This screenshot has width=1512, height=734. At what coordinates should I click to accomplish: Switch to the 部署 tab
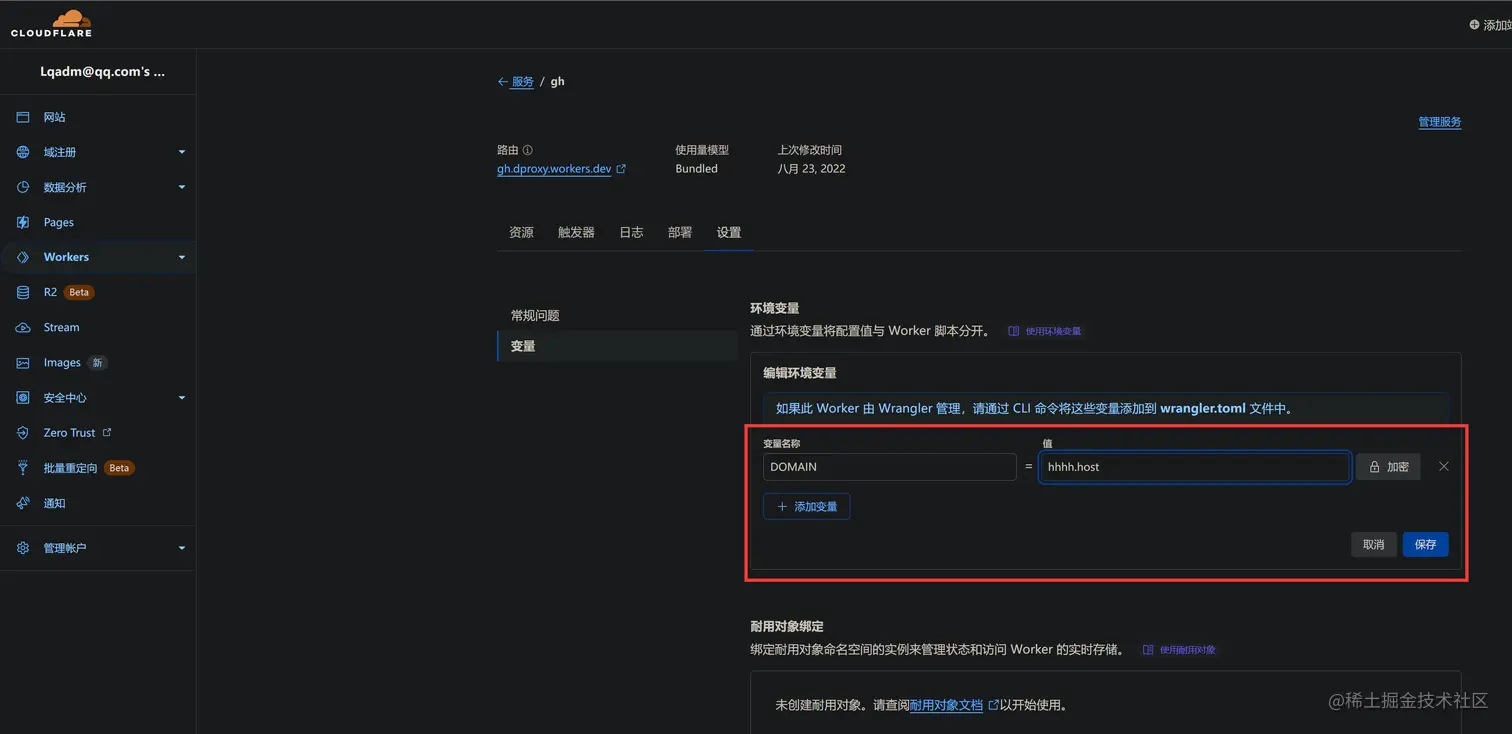point(680,232)
